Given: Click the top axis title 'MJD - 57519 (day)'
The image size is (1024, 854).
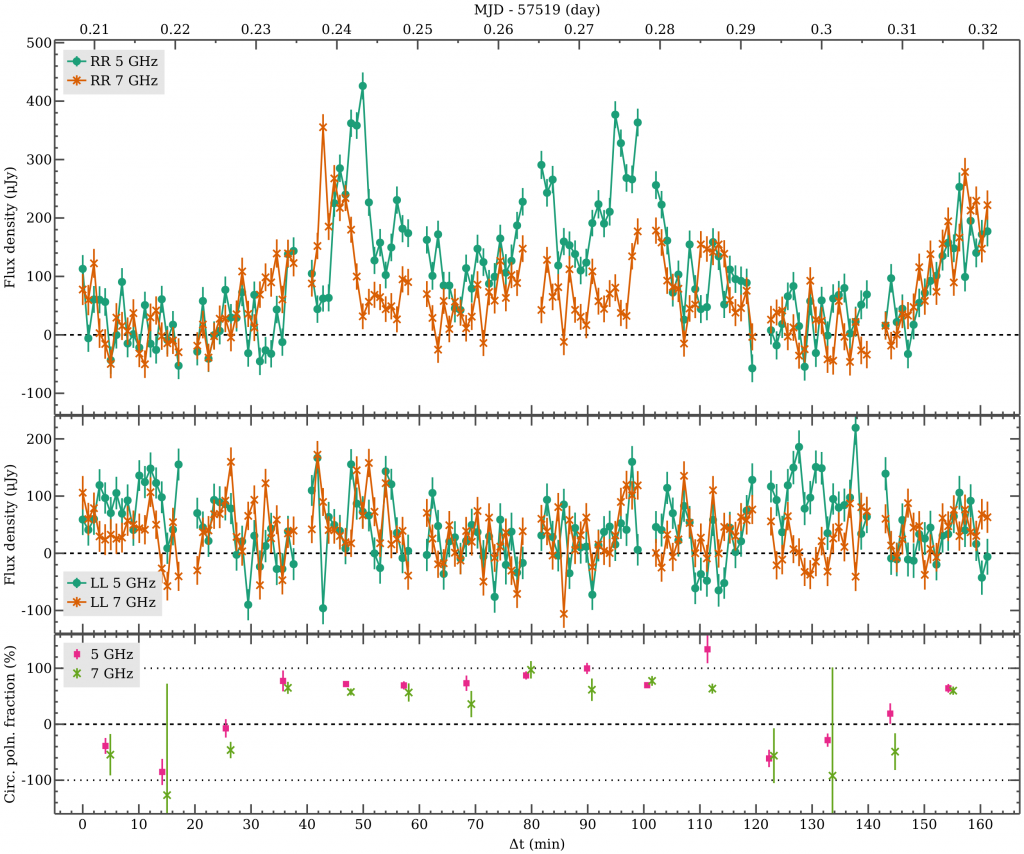Looking at the screenshot, I should click(x=537, y=10).
